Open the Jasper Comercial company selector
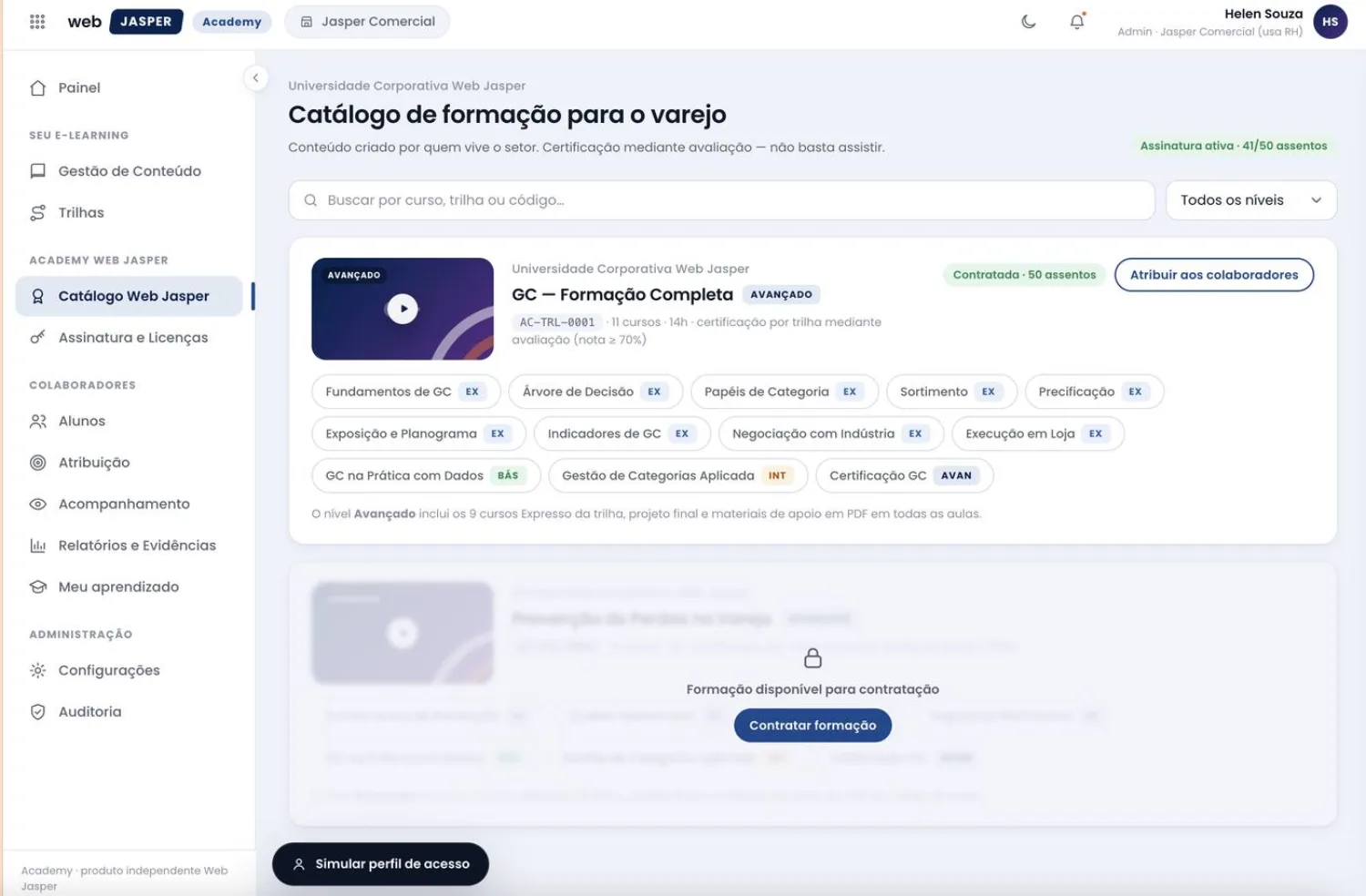Screen dimensions: 1366x896 367,22
